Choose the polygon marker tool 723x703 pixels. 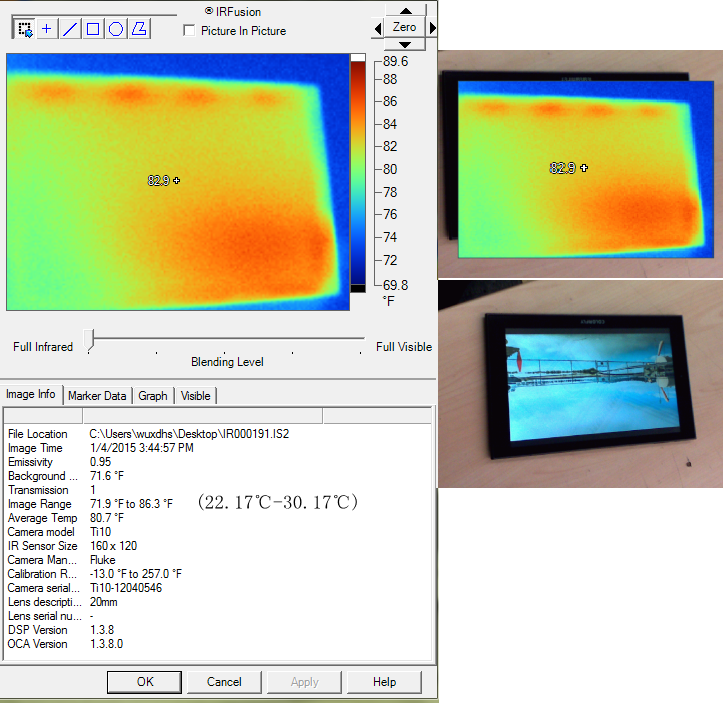pos(139,29)
